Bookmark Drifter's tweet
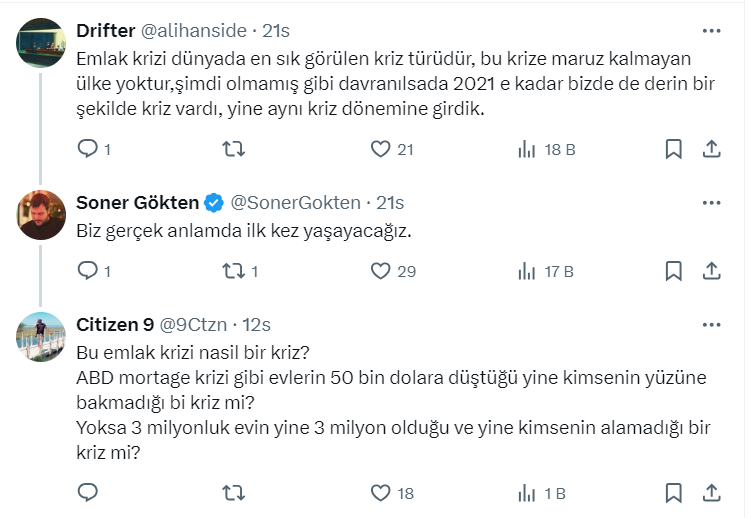This screenshot has height=518, width=755. [x=674, y=149]
